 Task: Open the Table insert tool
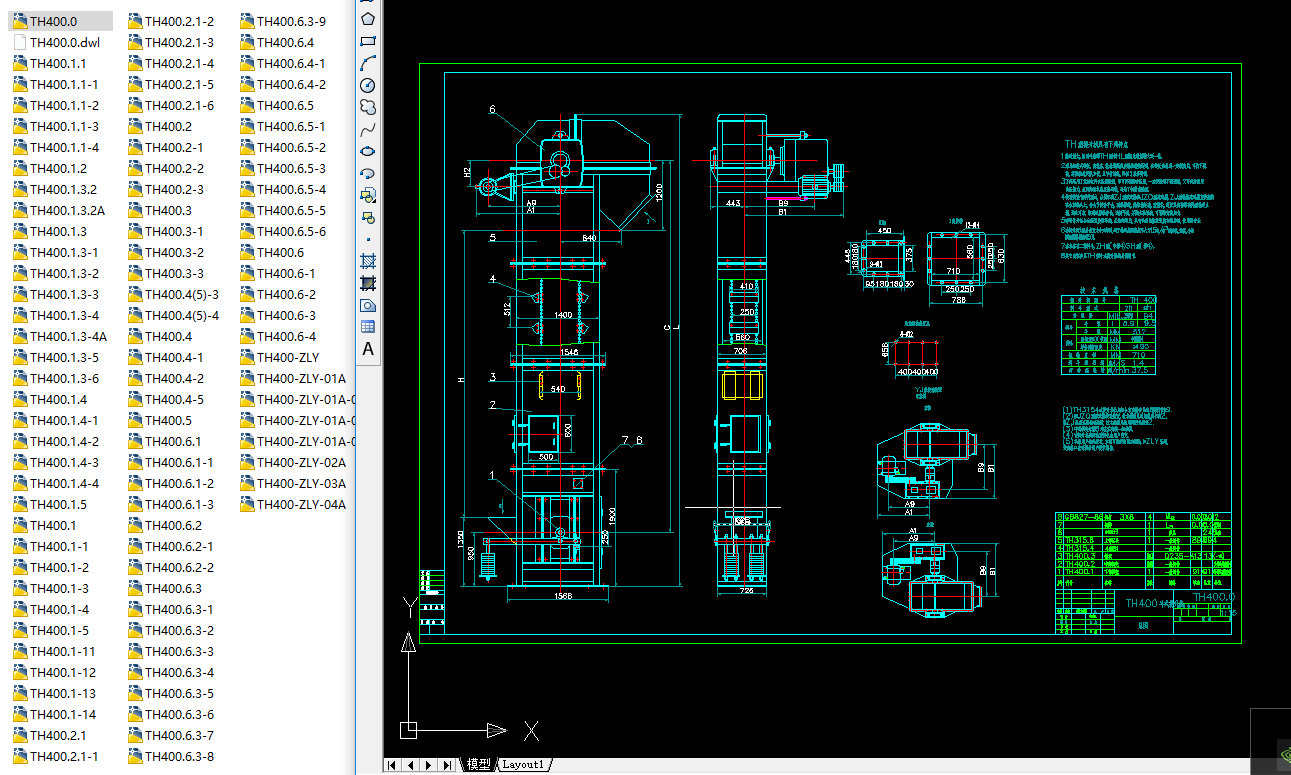368,326
